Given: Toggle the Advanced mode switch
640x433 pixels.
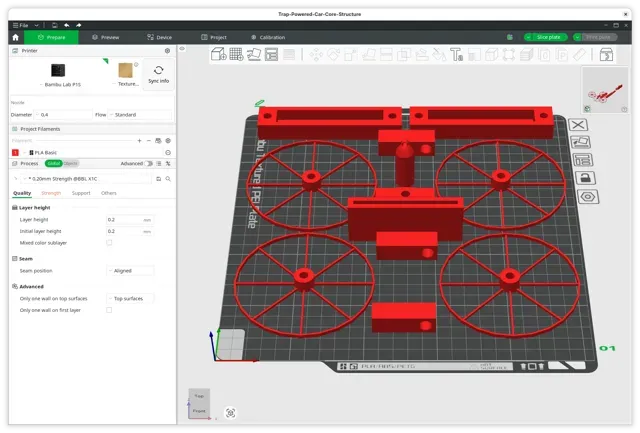Looking at the screenshot, I should coord(149,163).
